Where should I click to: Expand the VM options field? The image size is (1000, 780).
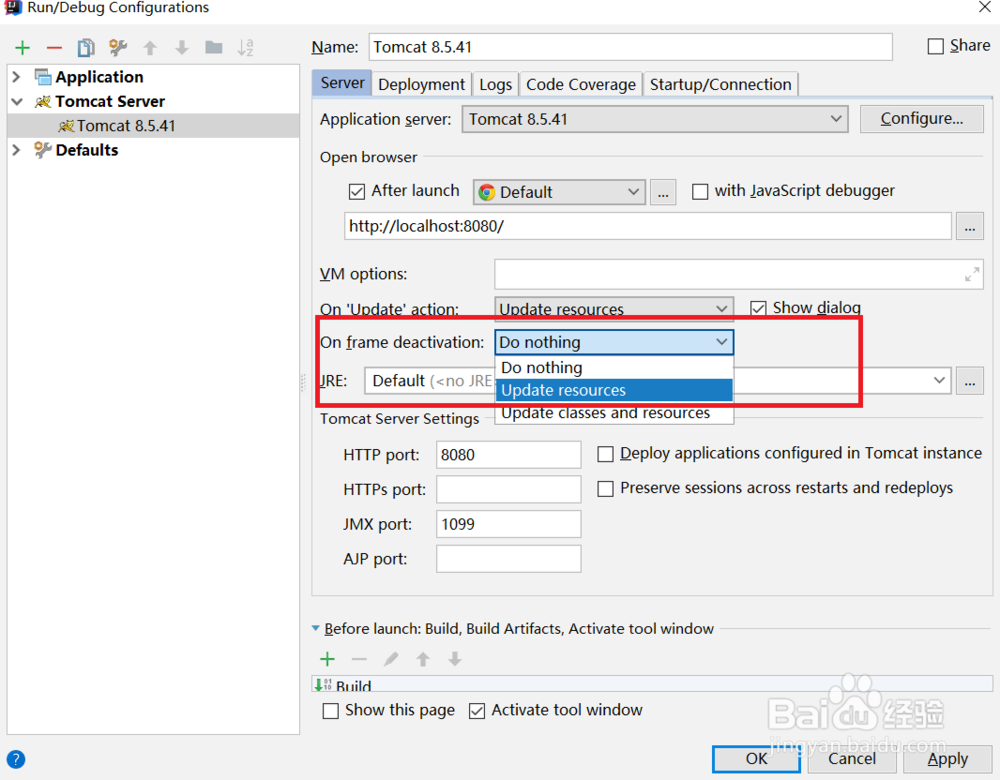[971, 274]
